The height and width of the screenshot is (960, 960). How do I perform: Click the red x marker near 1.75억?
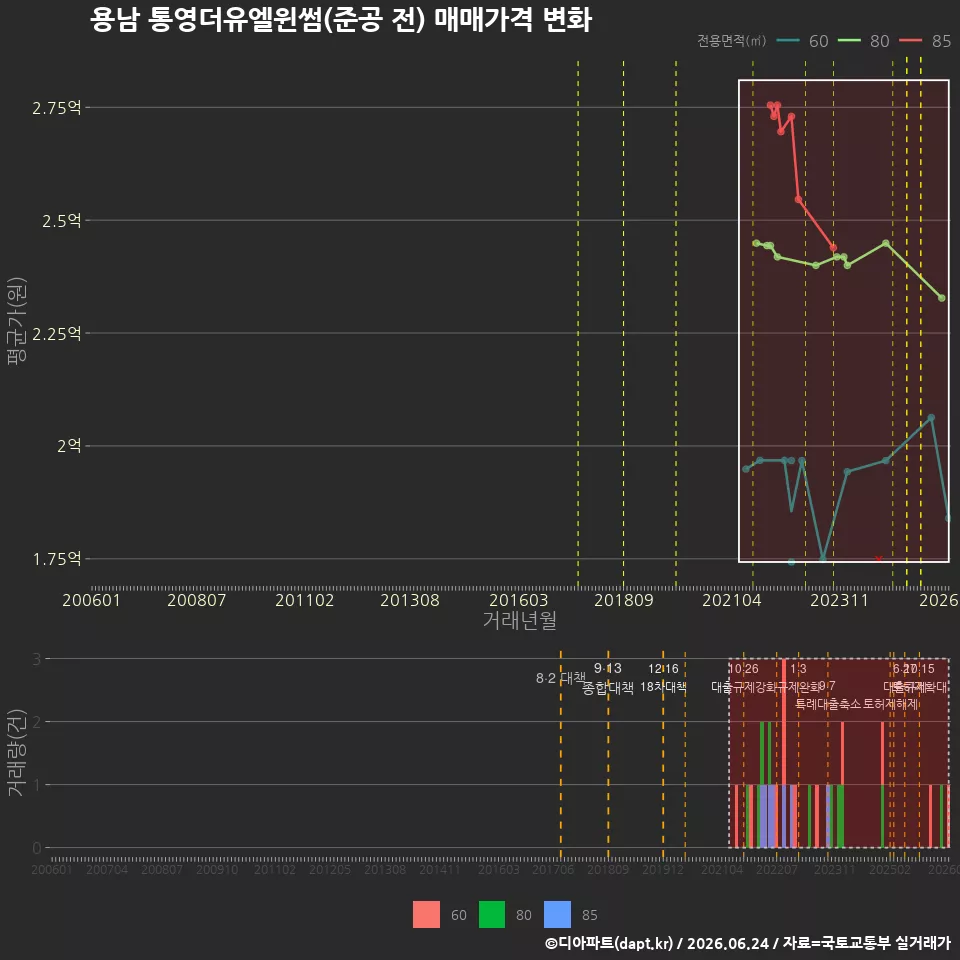point(879,559)
